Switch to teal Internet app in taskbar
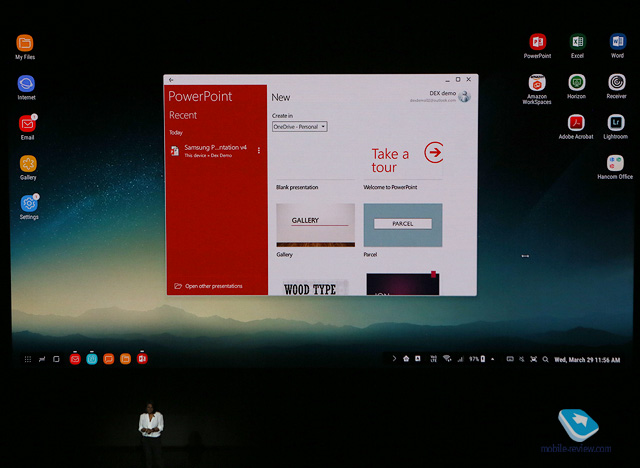The height and width of the screenshot is (468, 640). coord(92,359)
